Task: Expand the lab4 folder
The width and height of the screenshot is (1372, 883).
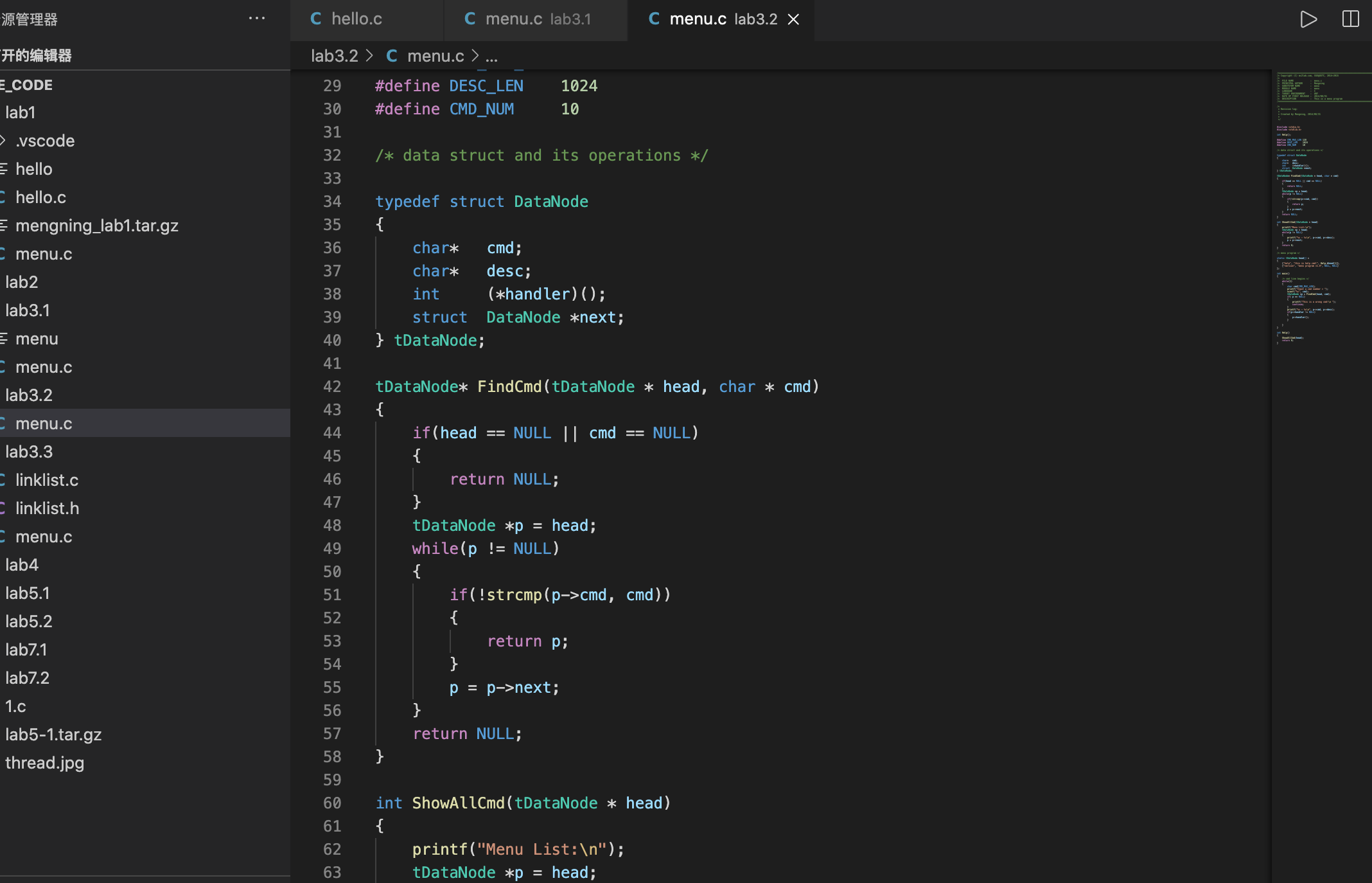Action: click(22, 565)
